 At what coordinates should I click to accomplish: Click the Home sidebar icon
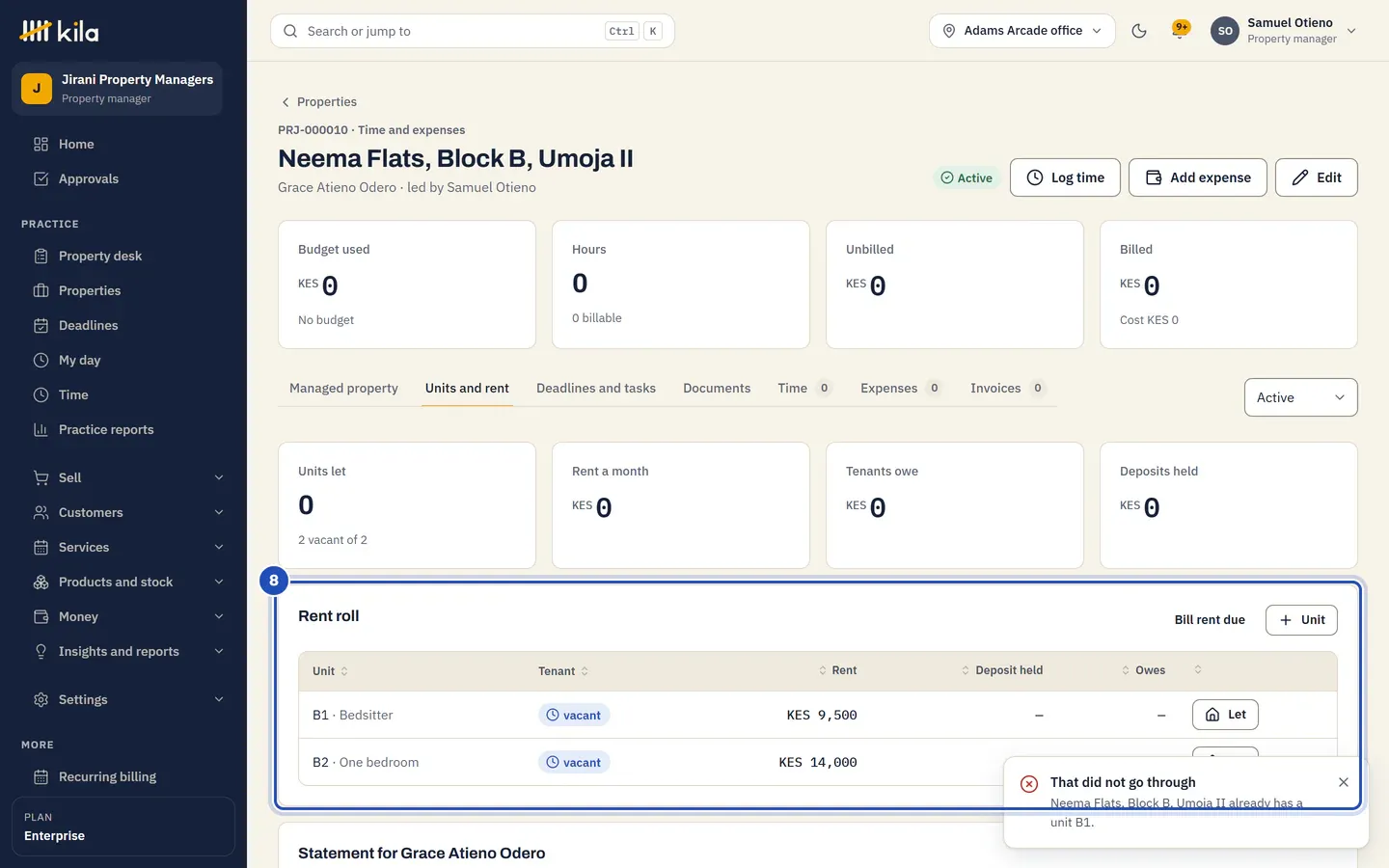coord(41,144)
